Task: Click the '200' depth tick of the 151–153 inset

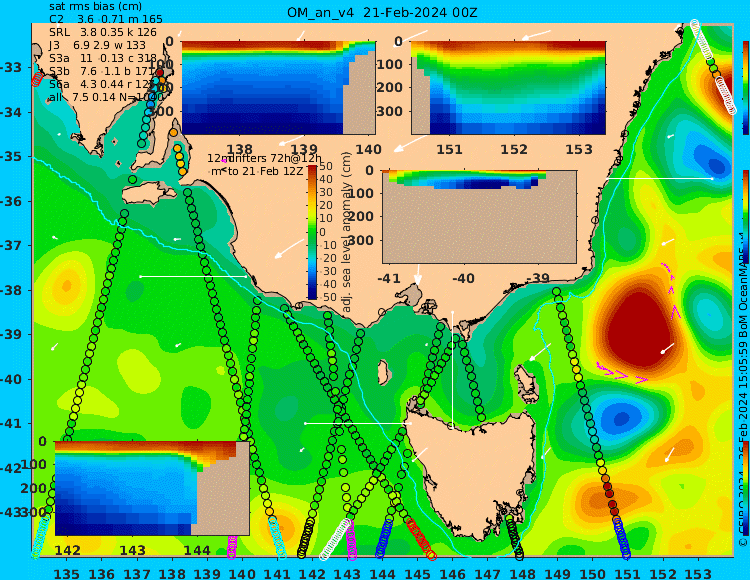Action: pyautogui.click(x=390, y=88)
